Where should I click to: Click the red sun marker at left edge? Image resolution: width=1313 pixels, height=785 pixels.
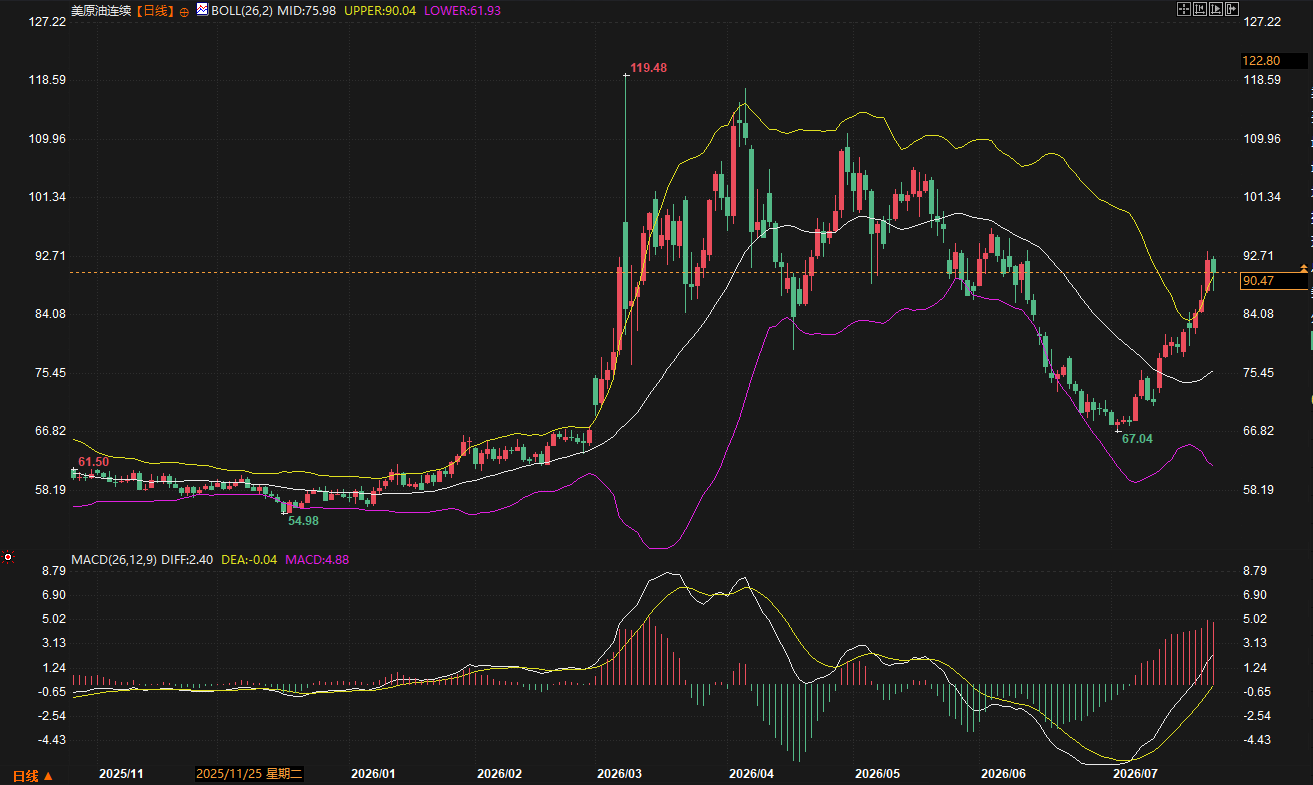[8, 556]
